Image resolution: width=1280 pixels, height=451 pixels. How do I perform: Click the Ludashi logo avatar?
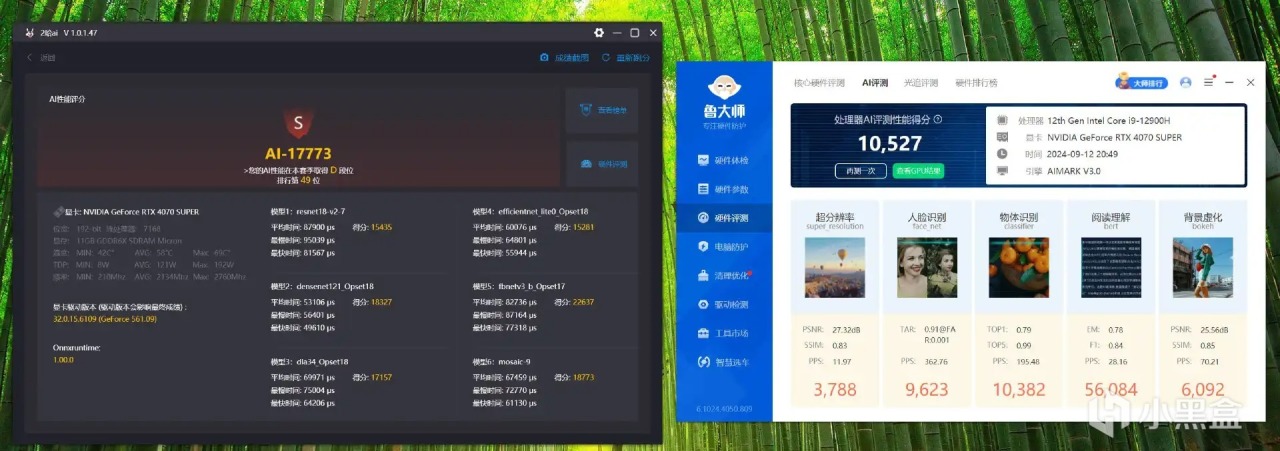click(723, 87)
